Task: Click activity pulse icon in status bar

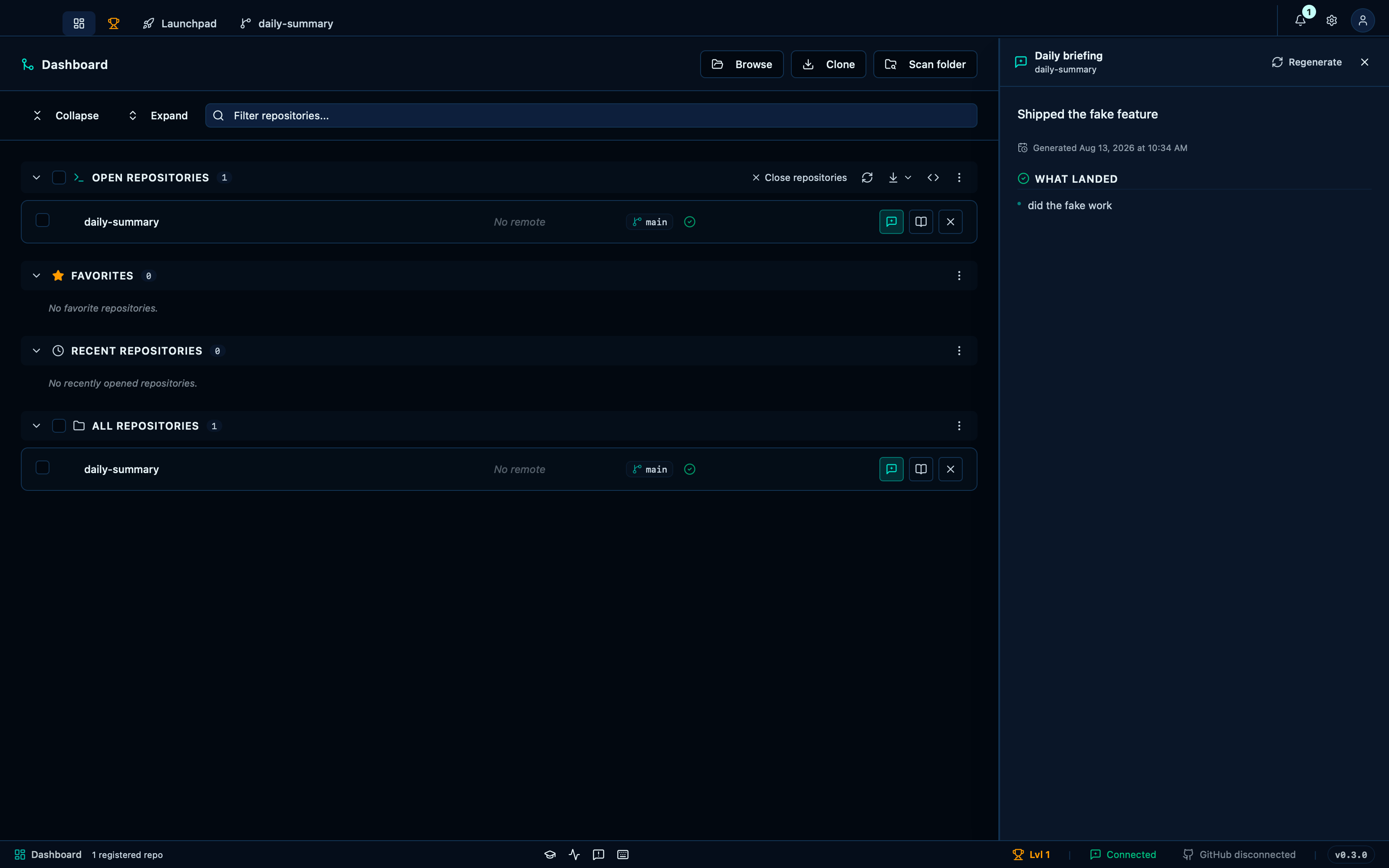Action: click(574, 854)
